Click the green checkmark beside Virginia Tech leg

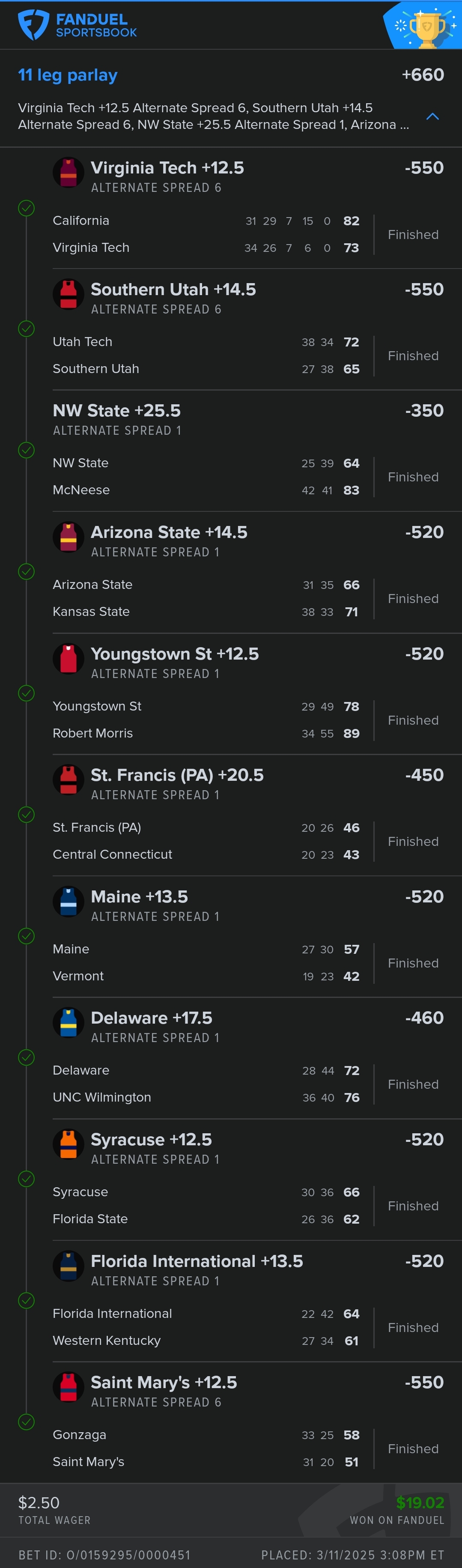[x=26, y=208]
